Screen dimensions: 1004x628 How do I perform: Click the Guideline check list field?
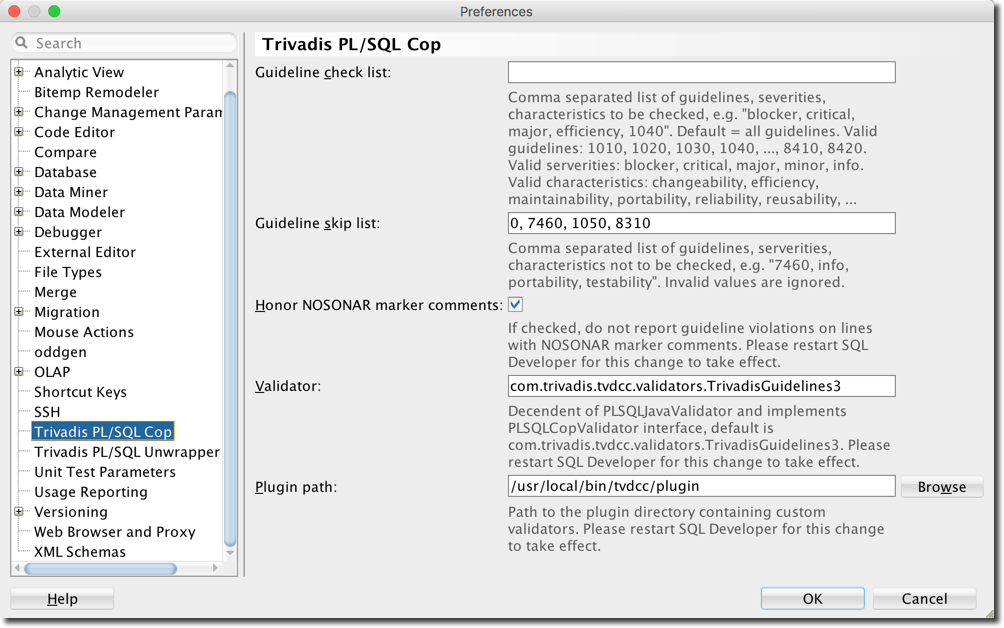click(x=702, y=72)
